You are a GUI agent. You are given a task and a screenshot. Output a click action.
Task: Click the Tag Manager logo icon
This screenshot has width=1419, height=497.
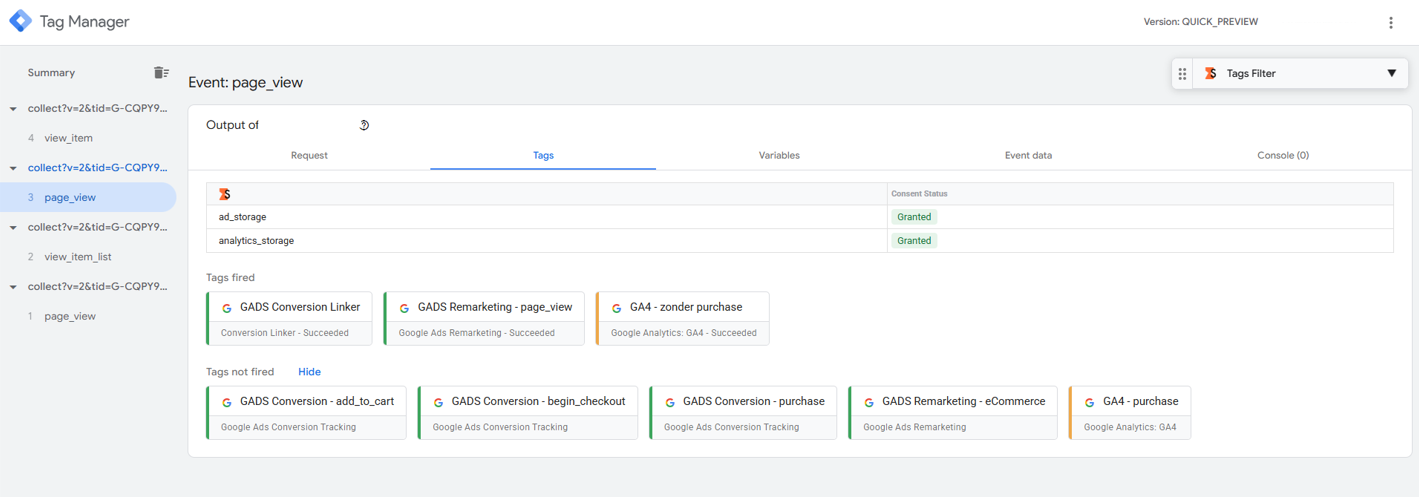click(20, 22)
